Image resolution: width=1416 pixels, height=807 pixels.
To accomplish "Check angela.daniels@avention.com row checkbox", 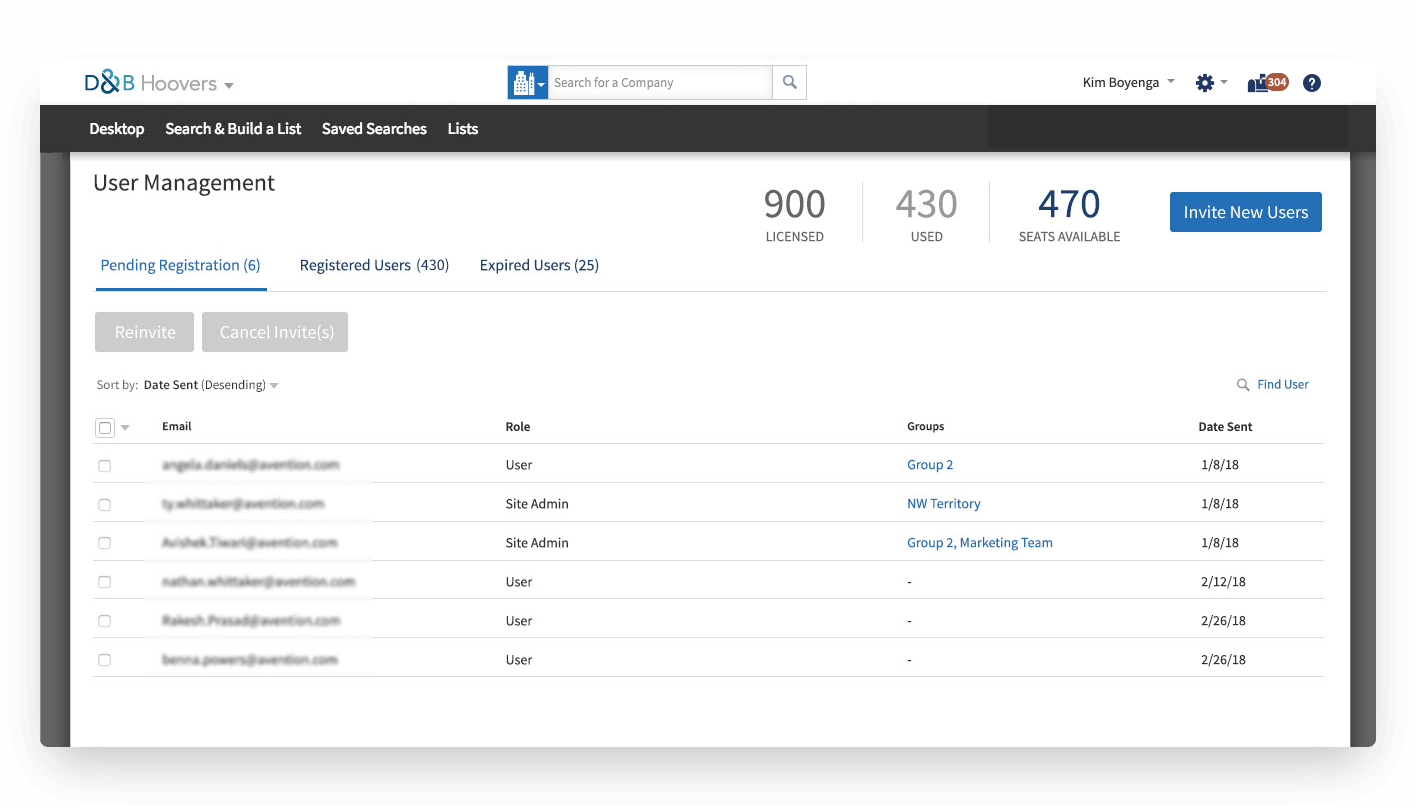I will (x=104, y=465).
